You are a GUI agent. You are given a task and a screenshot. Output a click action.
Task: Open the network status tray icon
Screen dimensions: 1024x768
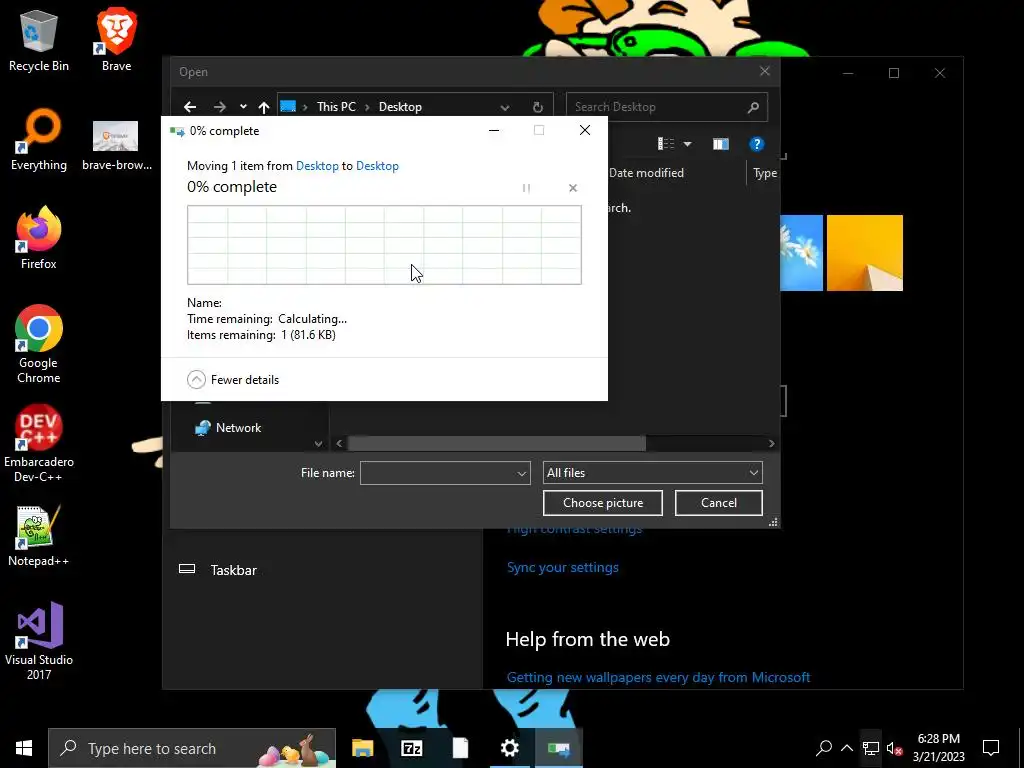pyautogui.click(x=870, y=748)
